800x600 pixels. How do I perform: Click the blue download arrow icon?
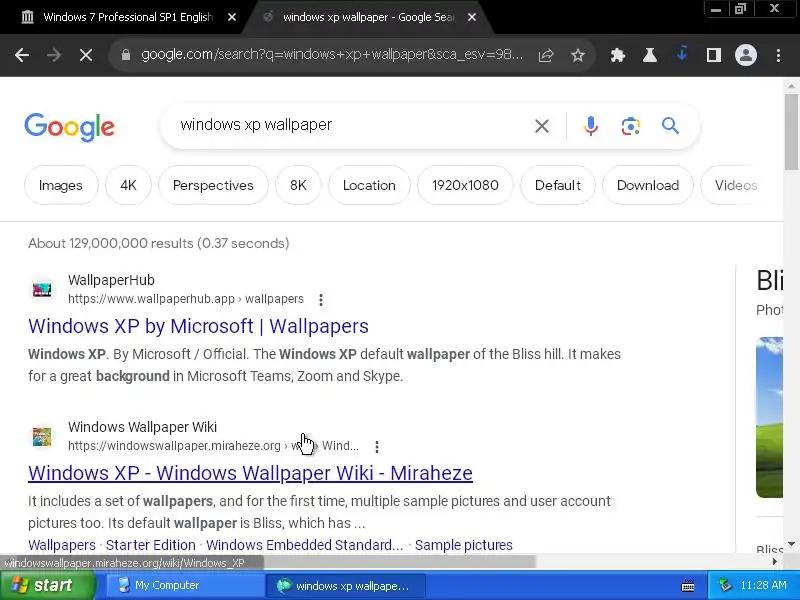tap(682, 54)
